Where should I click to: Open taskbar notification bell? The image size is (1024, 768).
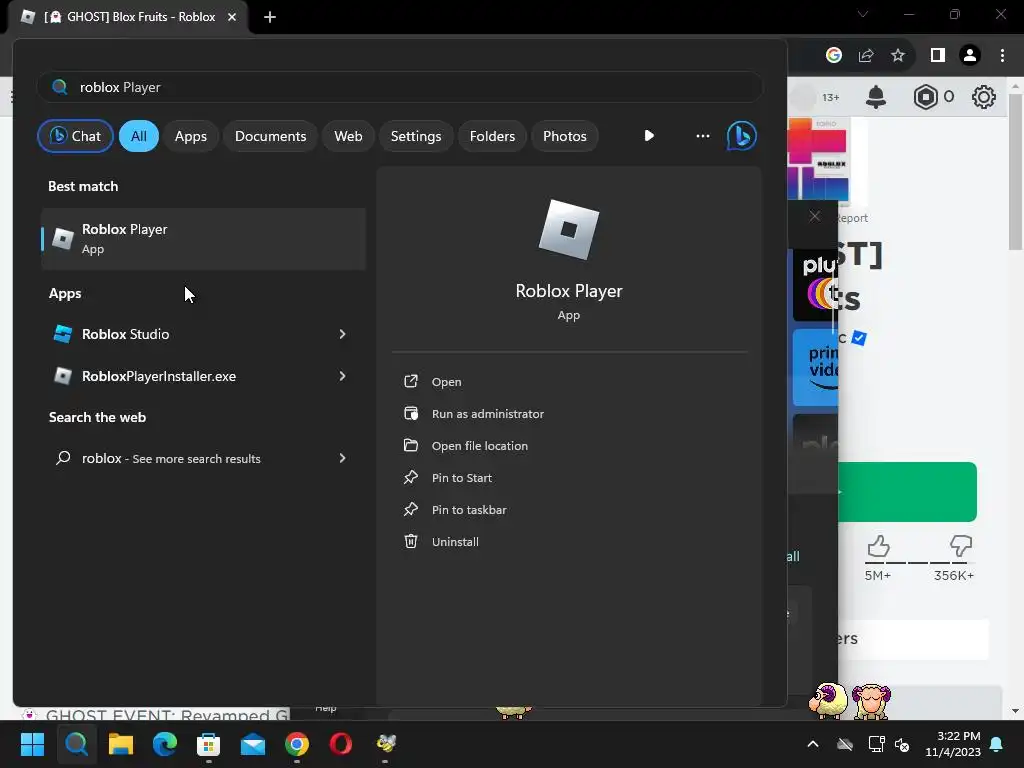pyautogui.click(x=997, y=744)
